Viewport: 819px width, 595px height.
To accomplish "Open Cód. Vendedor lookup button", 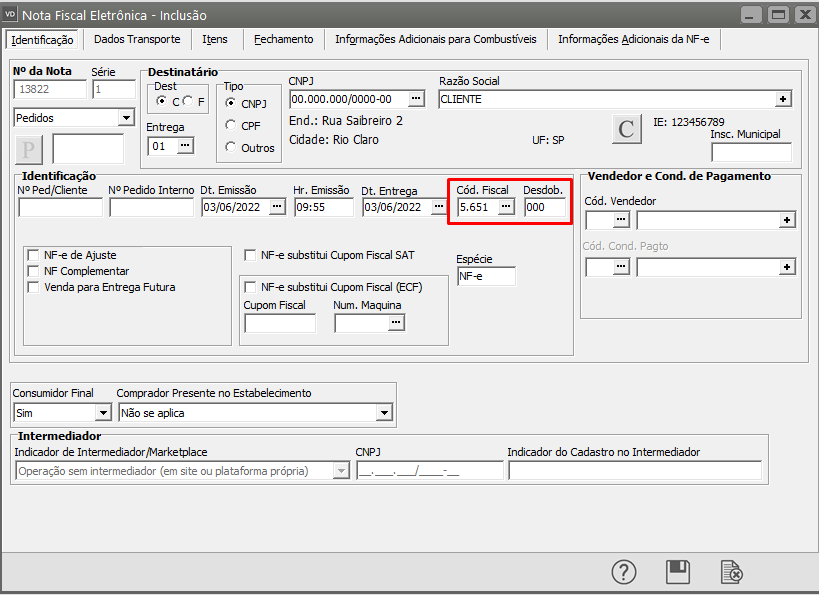I will pyautogui.click(x=621, y=219).
